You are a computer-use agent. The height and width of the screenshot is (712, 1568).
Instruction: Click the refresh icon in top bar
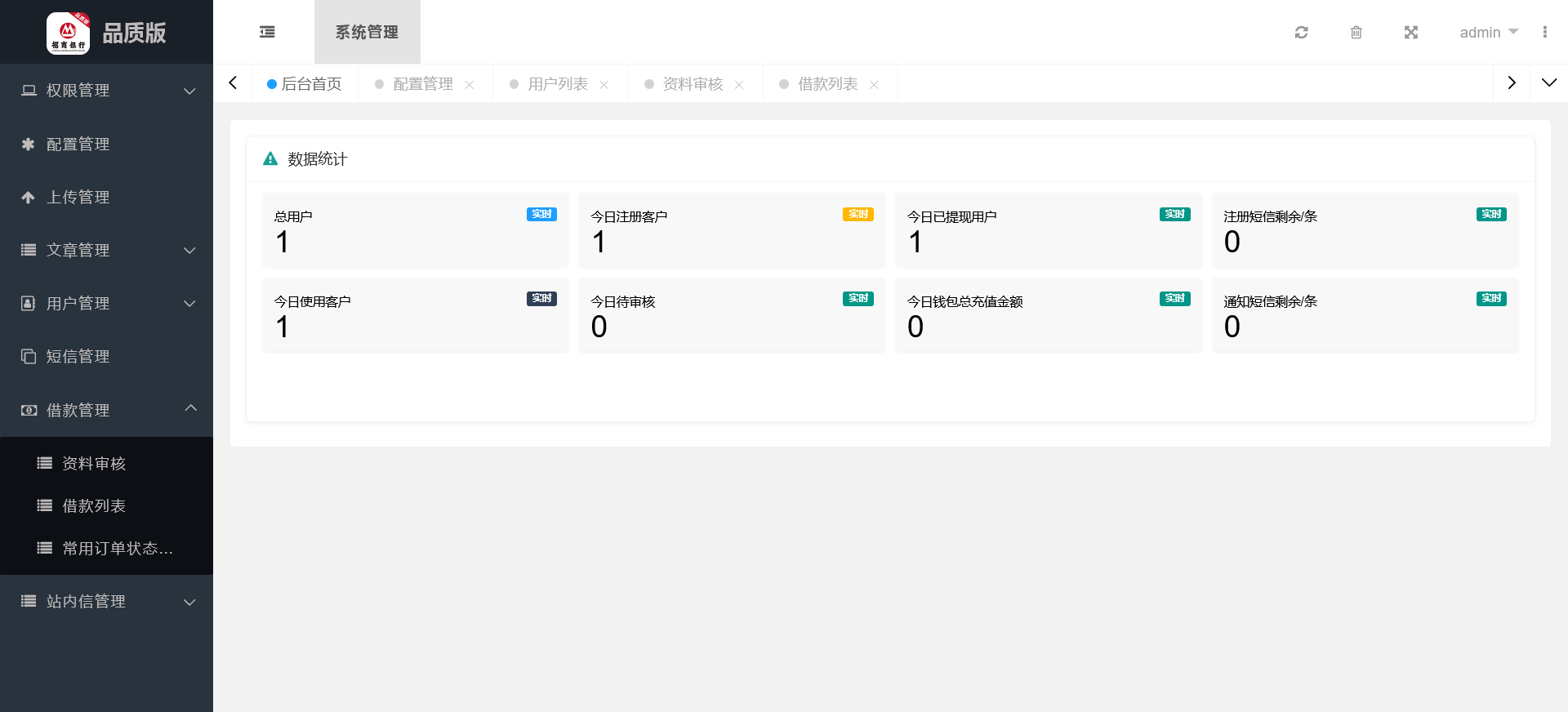1301,33
